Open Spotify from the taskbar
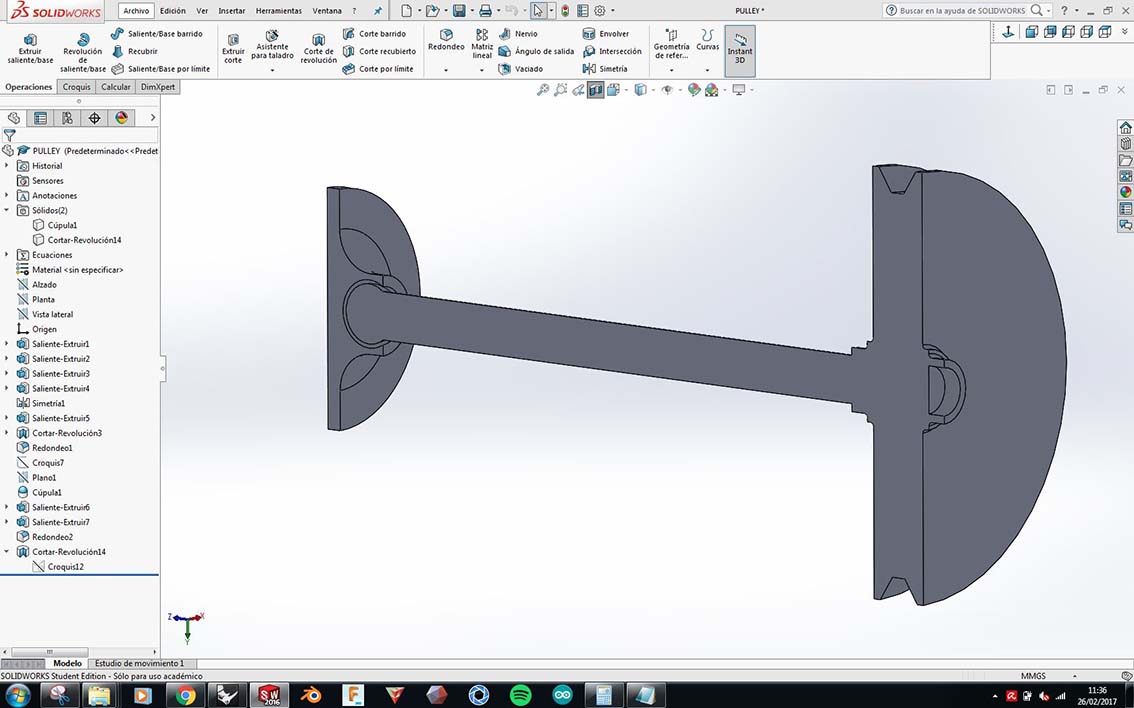 click(521, 696)
